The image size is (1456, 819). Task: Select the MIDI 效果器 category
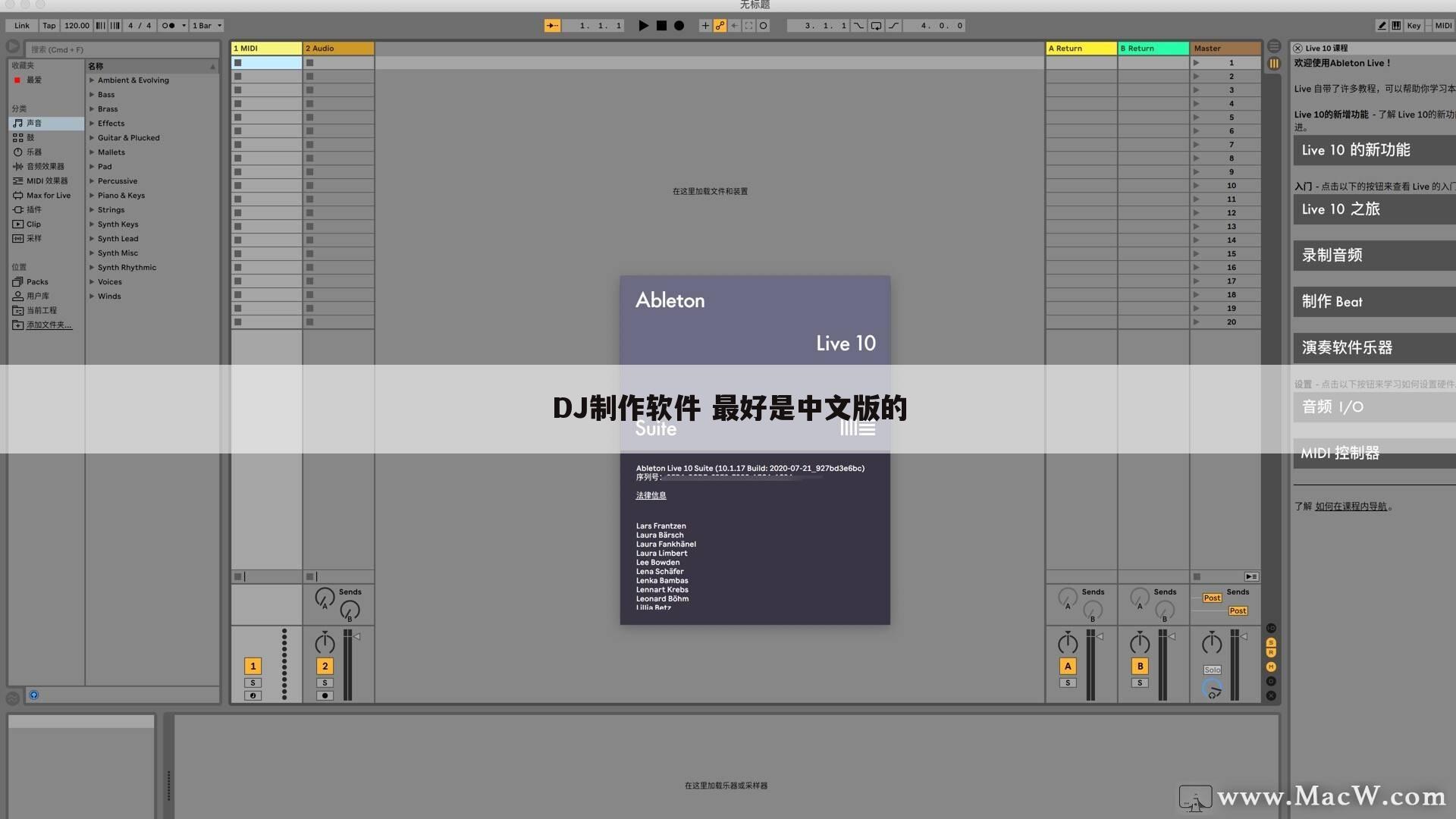click(45, 180)
